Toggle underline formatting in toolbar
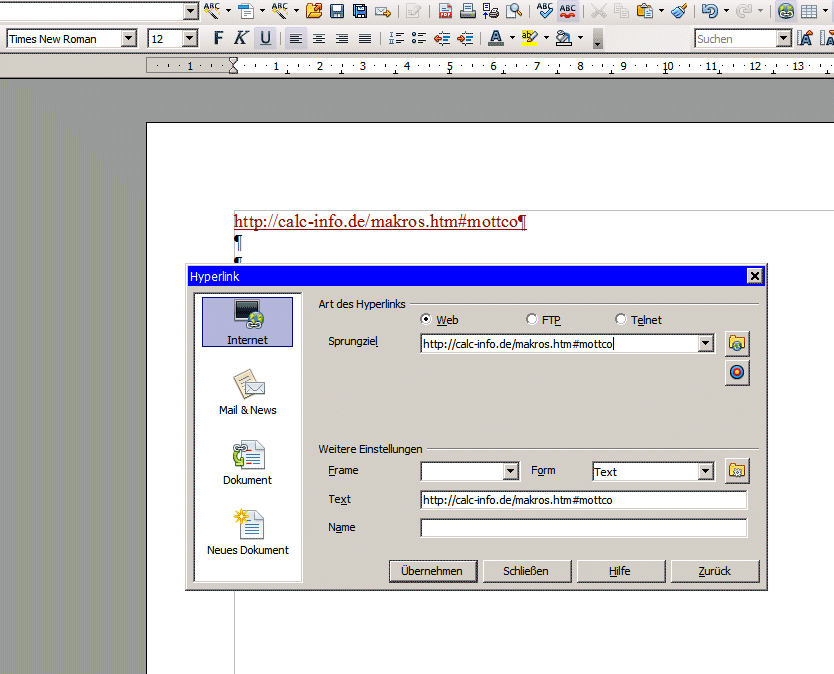Image resolution: width=834 pixels, height=674 pixels. 265,39
